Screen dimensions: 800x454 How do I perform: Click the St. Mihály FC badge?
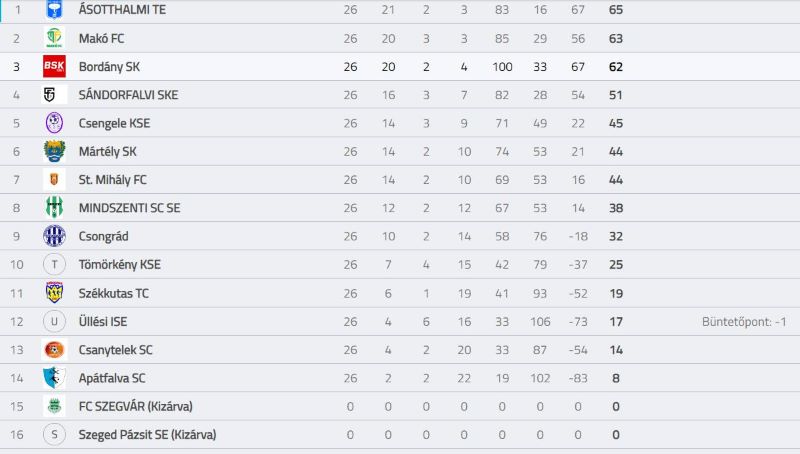[54, 180]
